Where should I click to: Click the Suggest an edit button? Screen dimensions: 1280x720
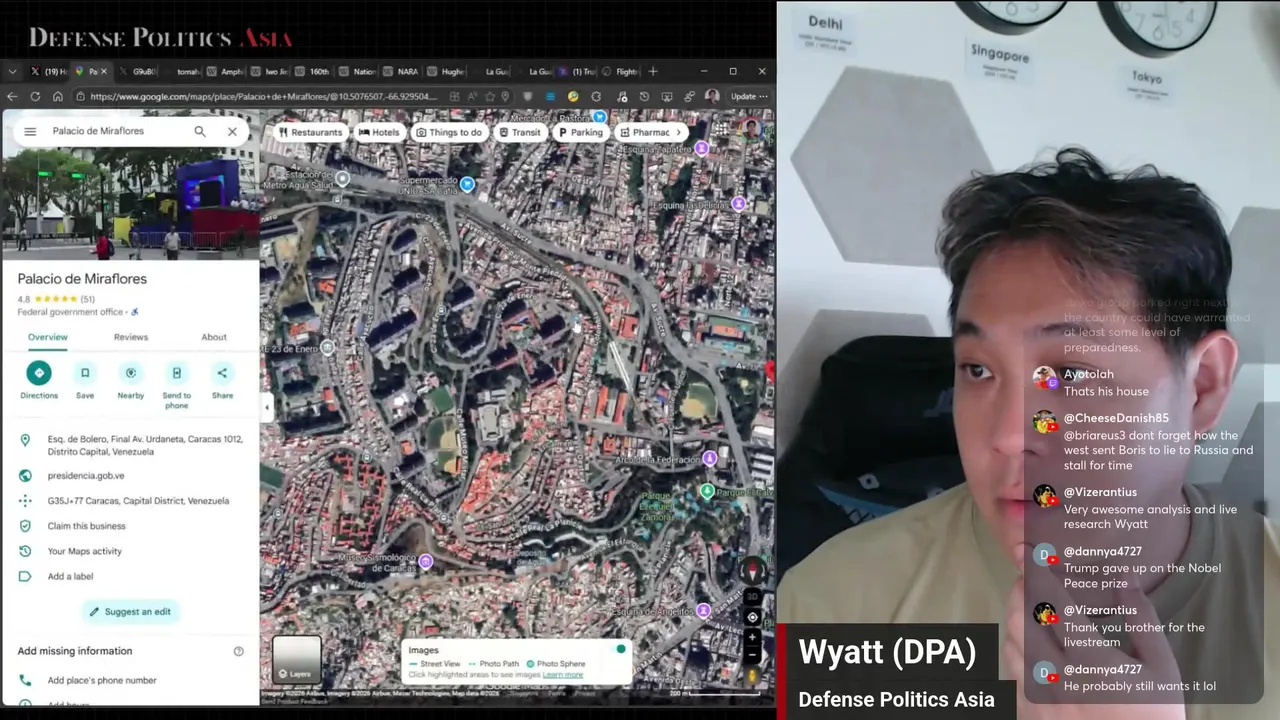coord(130,611)
